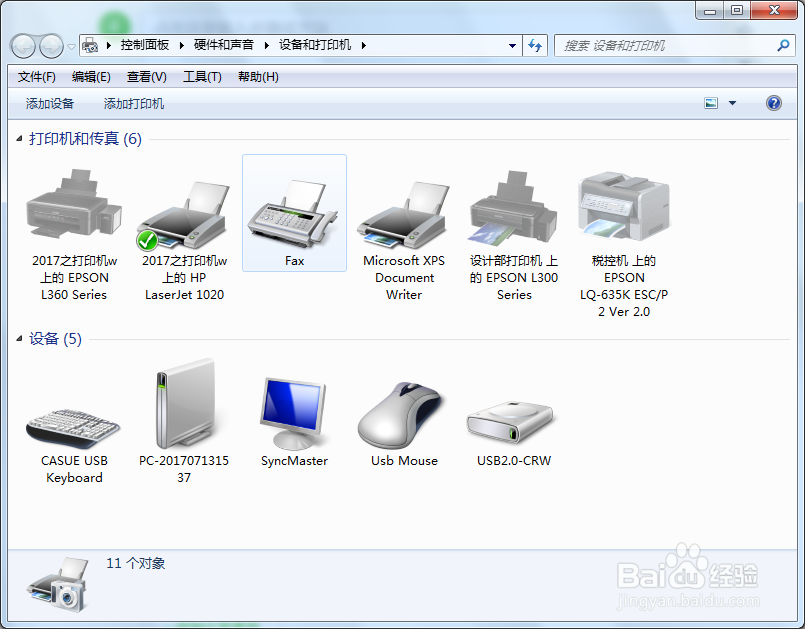The height and width of the screenshot is (629, 805).
Task: Select the CASUE USB Keyboard icon
Action: tap(73, 428)
